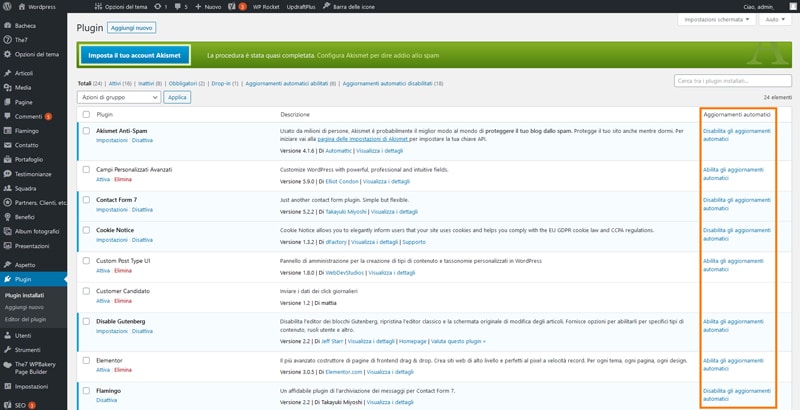Click the Album fotografici icon in sidebar

[x=7, y=231]
